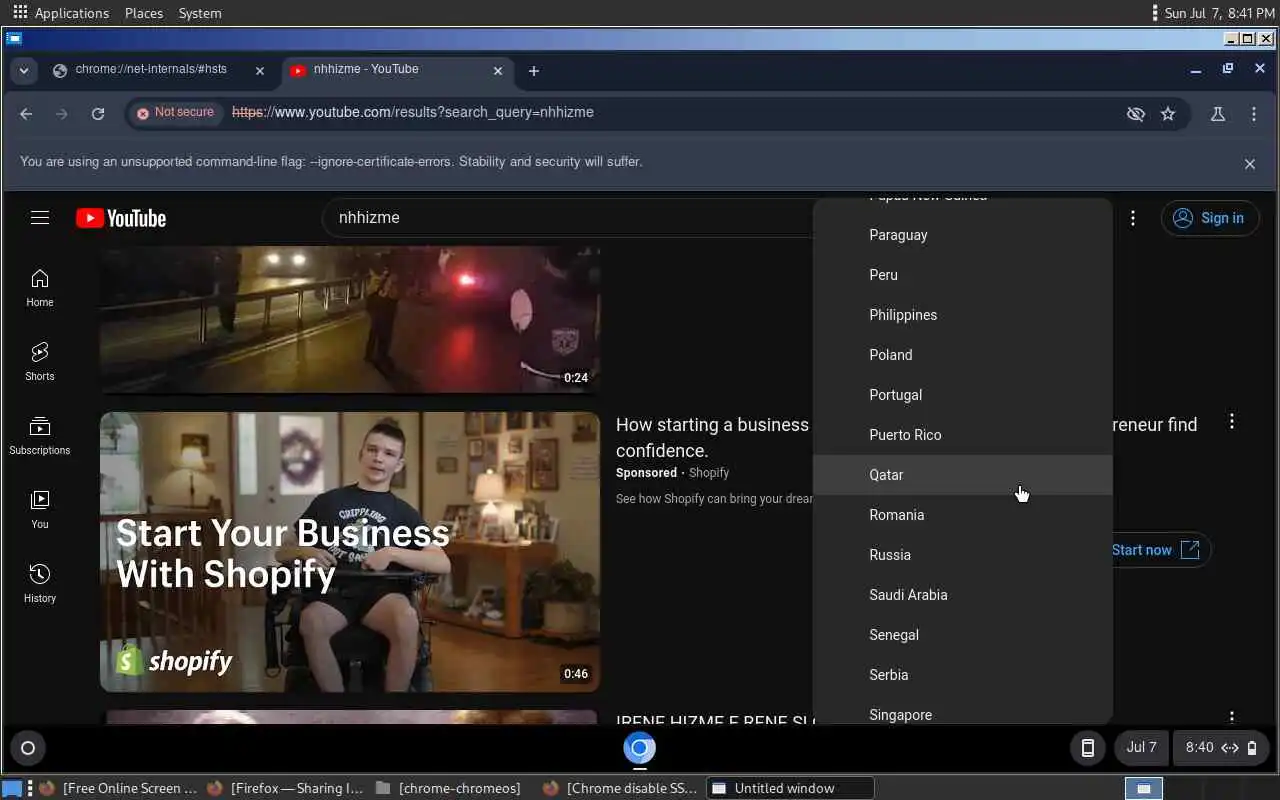Open the 8:40 status tray

(x=1221, y=748)
